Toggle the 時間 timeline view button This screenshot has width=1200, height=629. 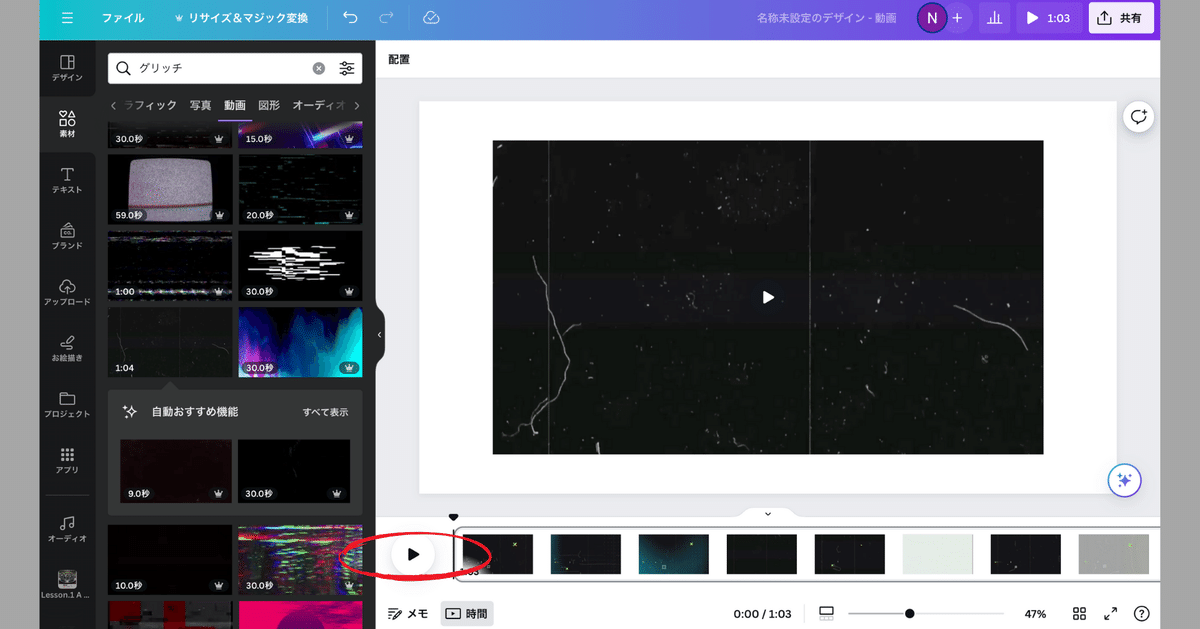(467, 613)
